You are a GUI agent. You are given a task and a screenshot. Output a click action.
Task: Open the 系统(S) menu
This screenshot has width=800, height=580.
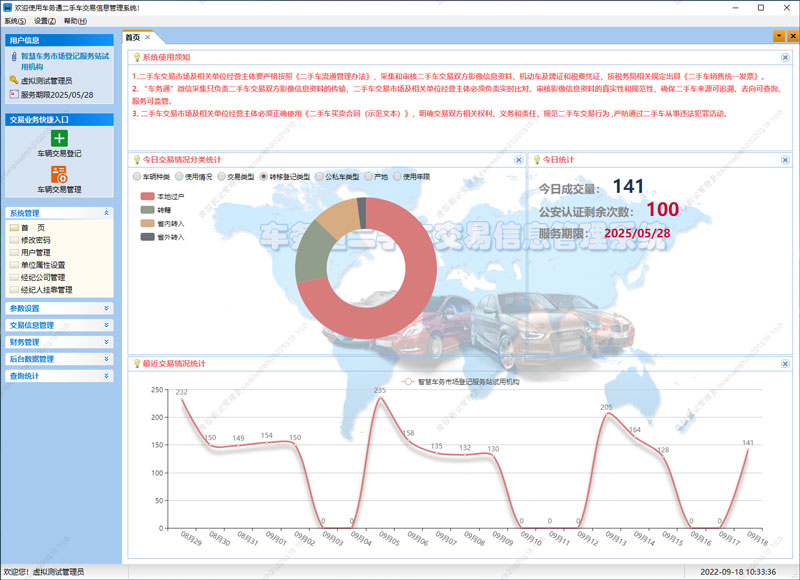click(x=15, y=20)
